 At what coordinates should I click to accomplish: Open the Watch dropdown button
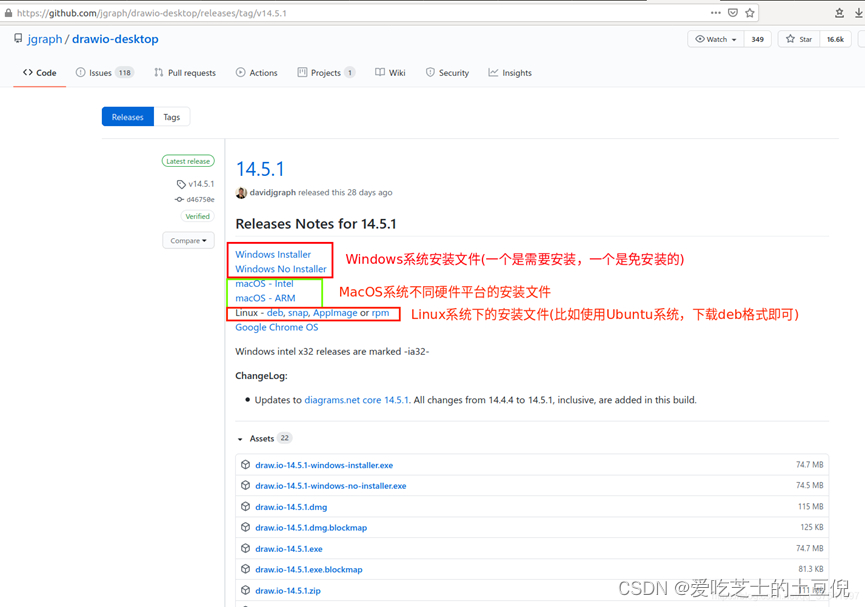(x=716, y=39)
